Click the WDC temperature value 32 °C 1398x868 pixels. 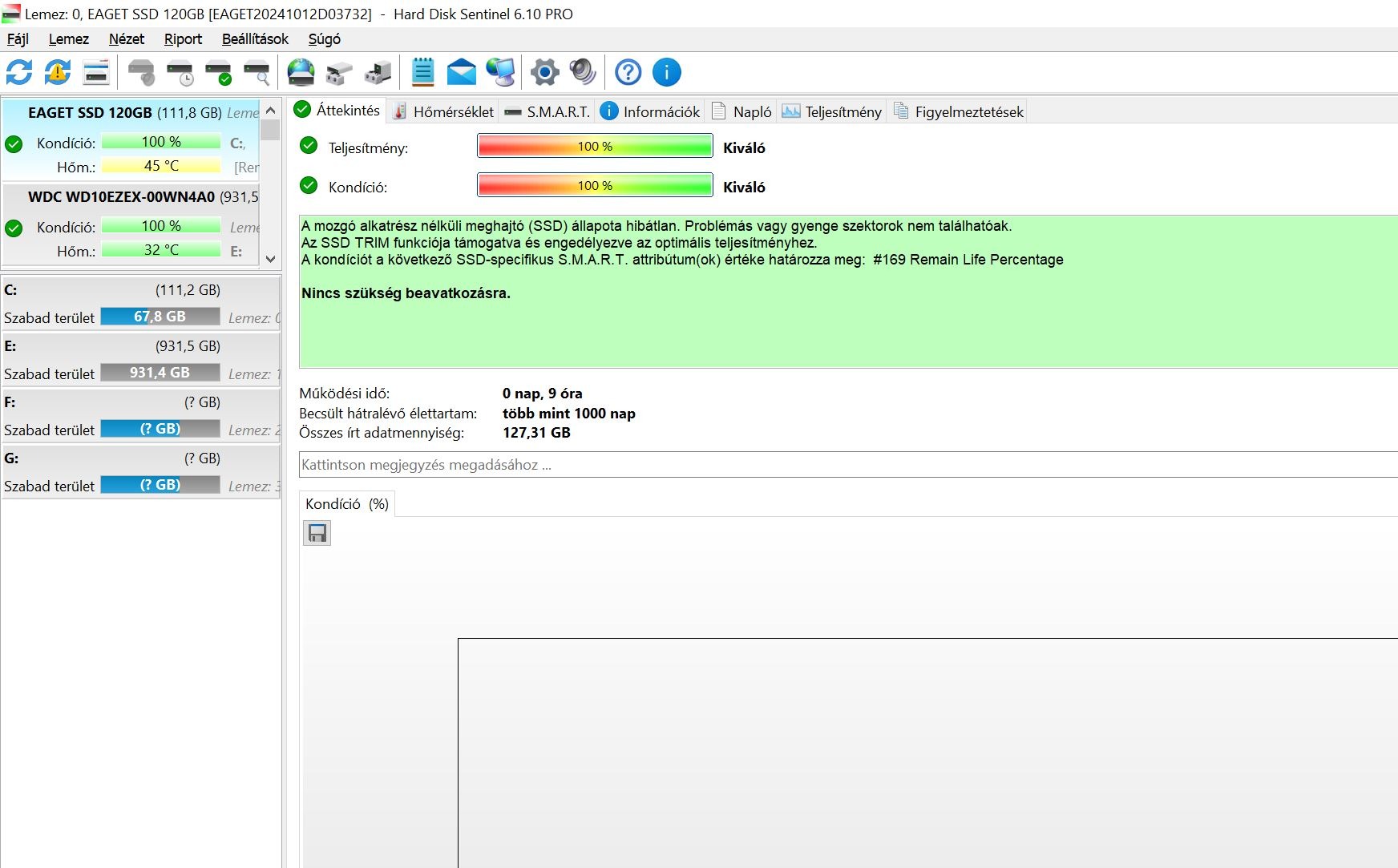point(161,250)
